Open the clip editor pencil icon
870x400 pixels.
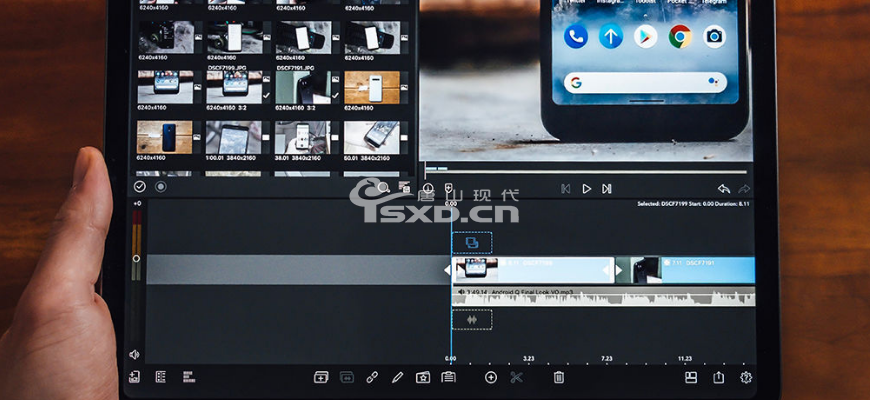[x=397, y=378]
